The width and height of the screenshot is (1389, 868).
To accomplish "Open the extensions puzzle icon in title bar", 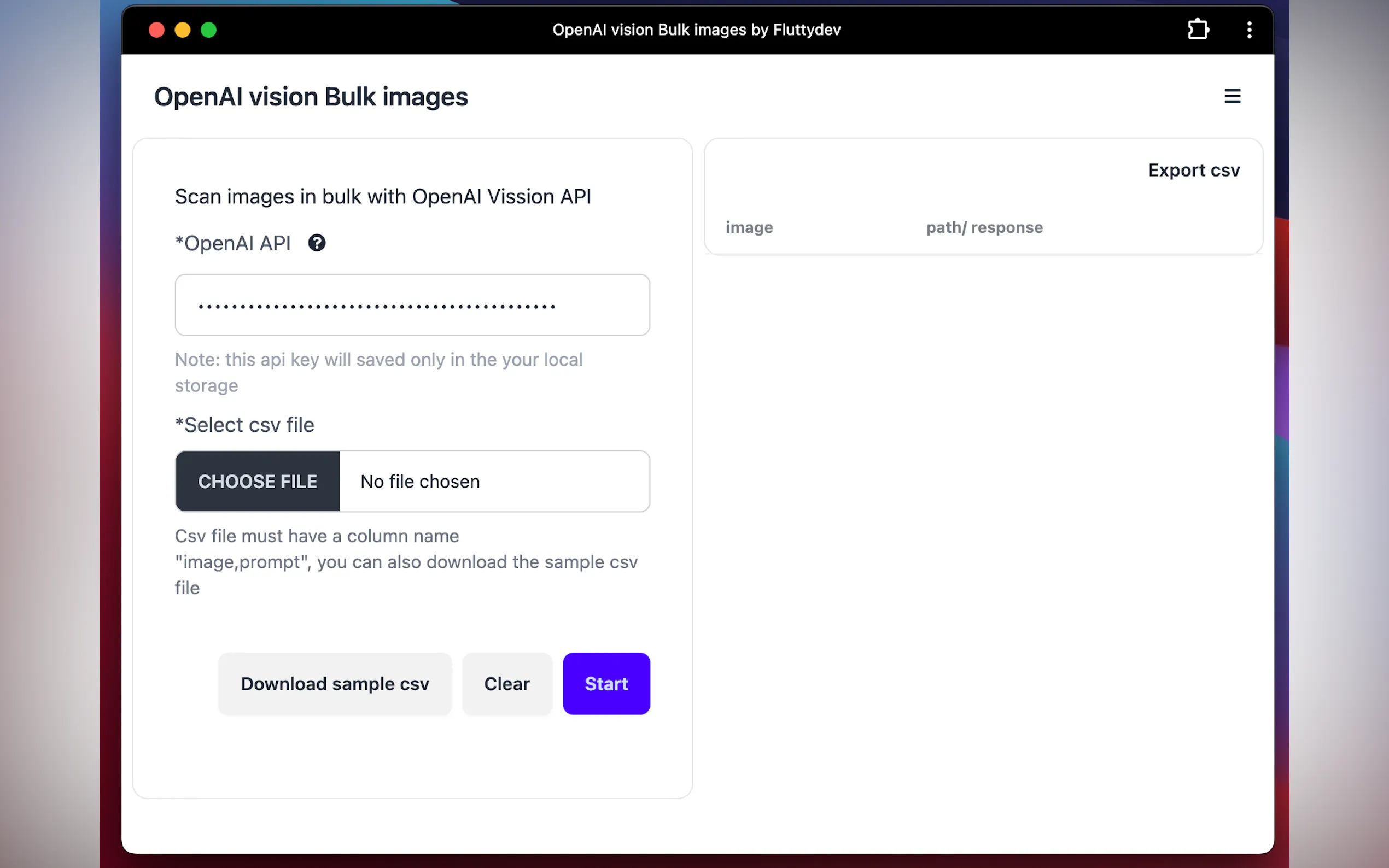I will point(1198,30).
